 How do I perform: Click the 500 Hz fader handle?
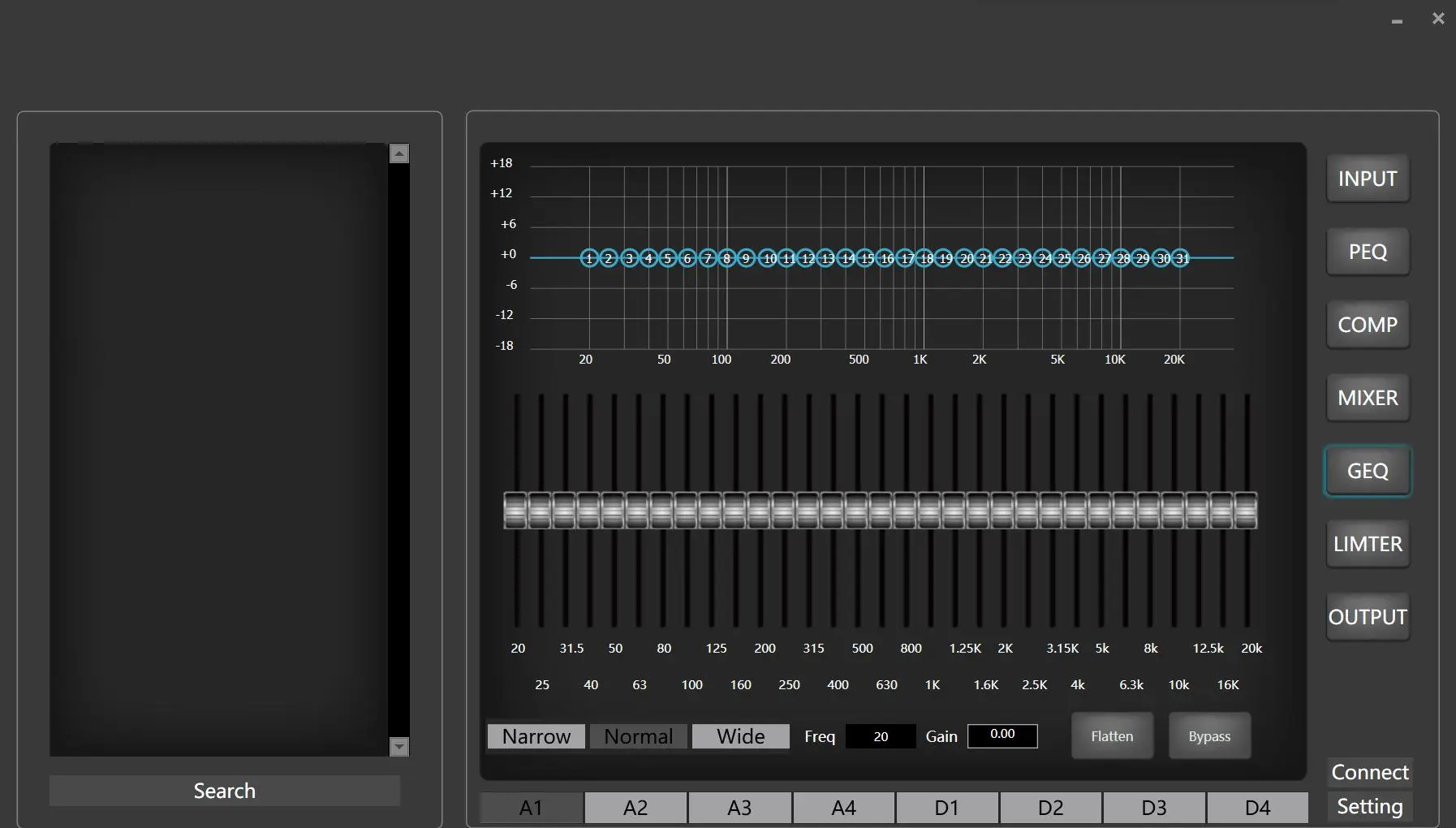[856, 511]
